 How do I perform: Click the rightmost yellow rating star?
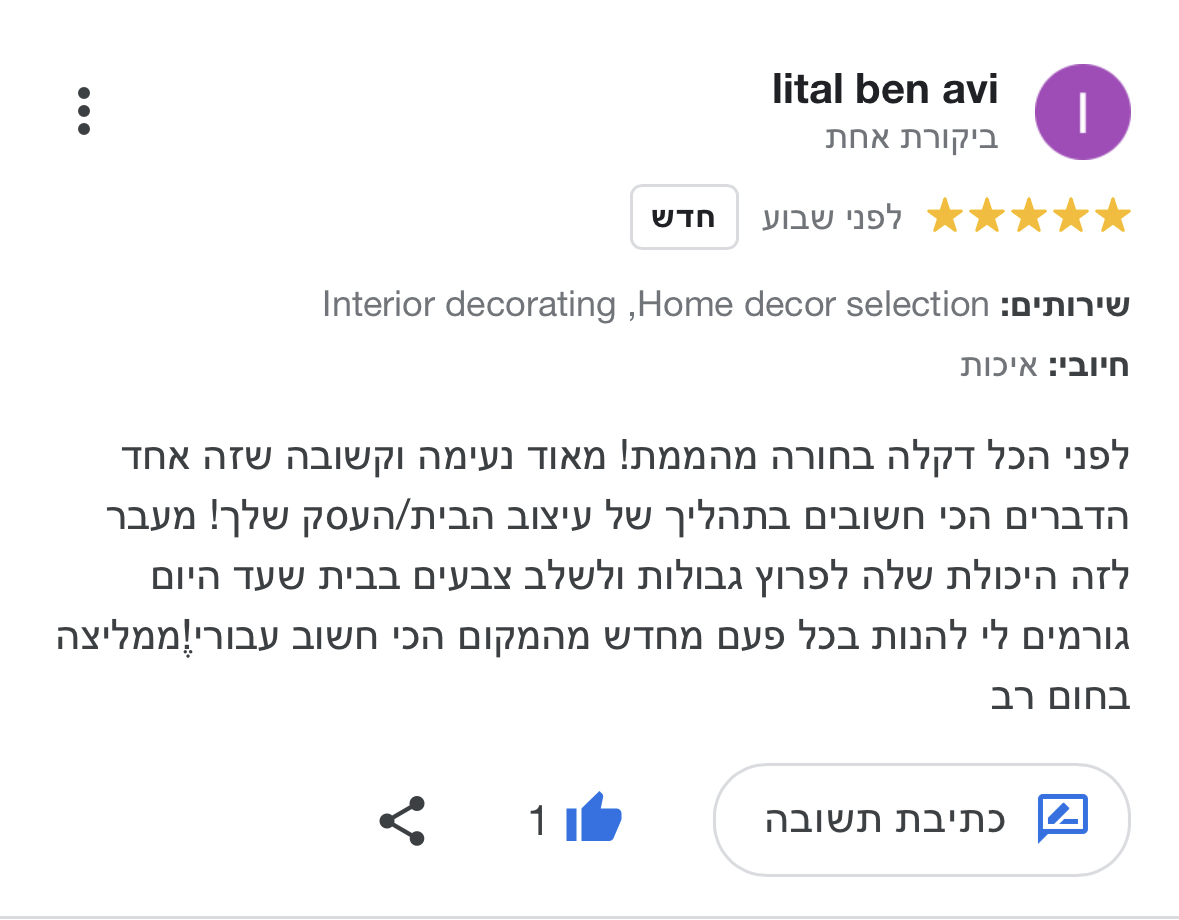[x=1112, y=217]
